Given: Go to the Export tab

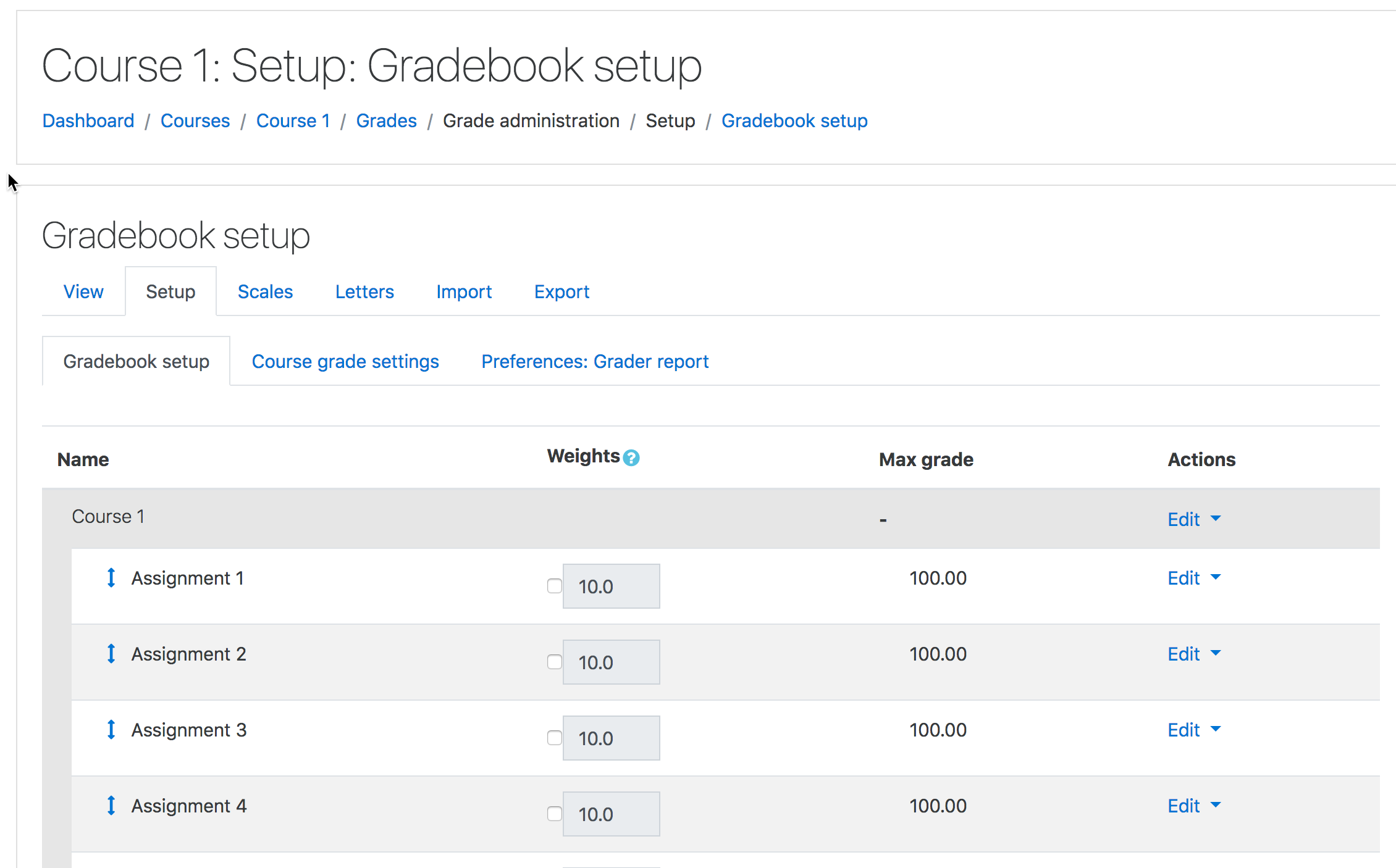Looking at the screenshot, I should coord(561,291).
